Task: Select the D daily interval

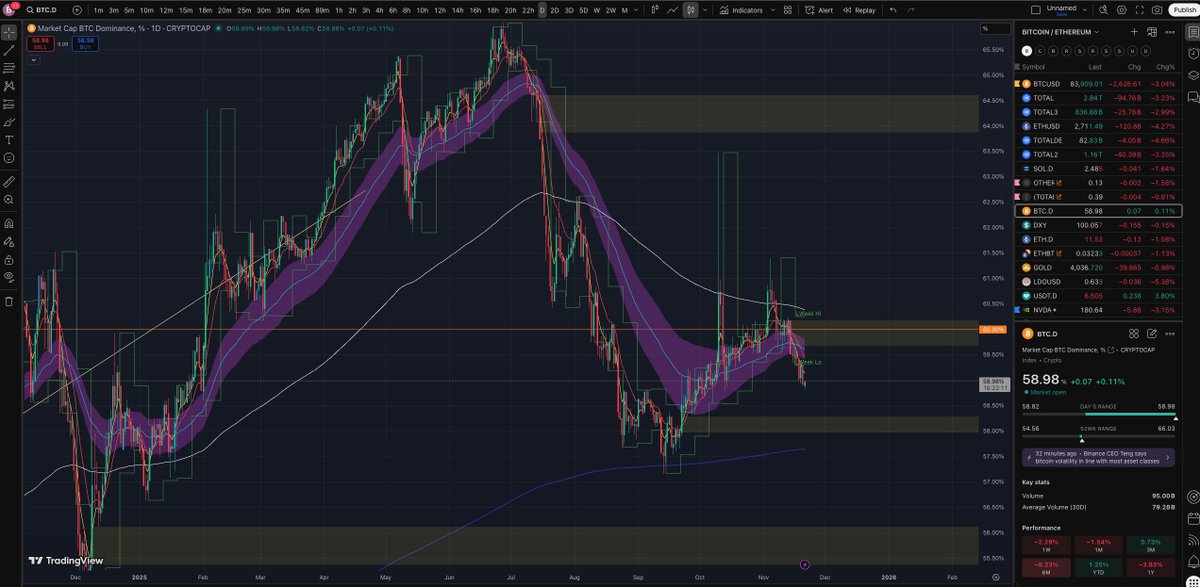Action: (x=542, y=10)
